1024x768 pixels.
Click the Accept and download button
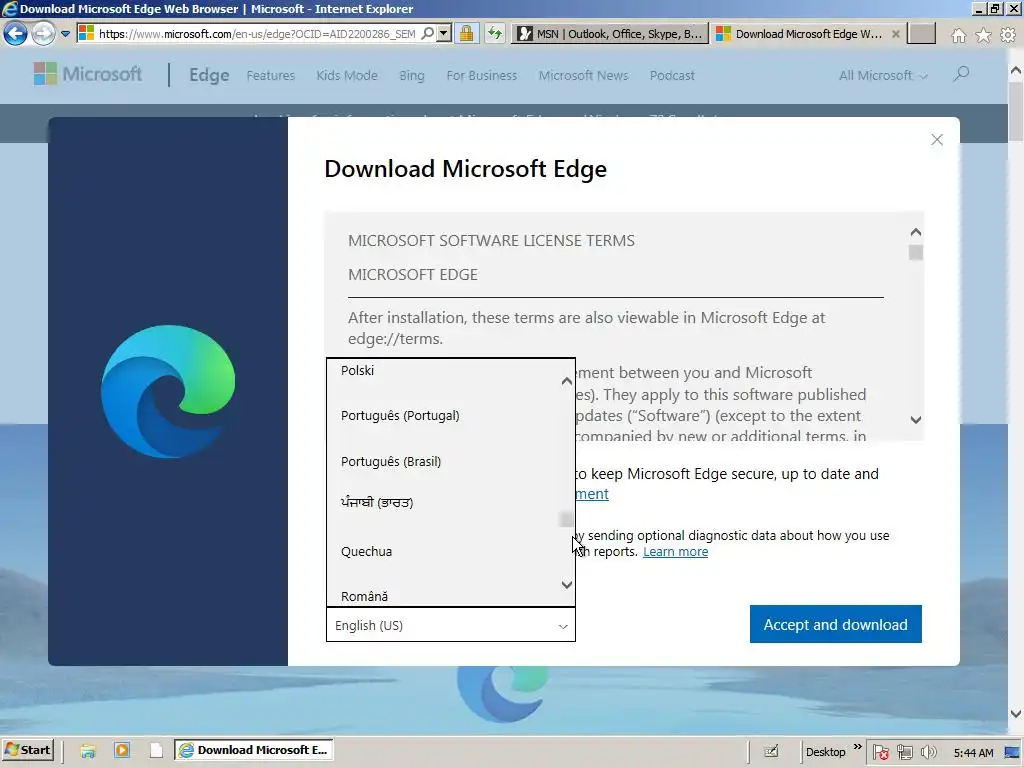click(835, 624)
